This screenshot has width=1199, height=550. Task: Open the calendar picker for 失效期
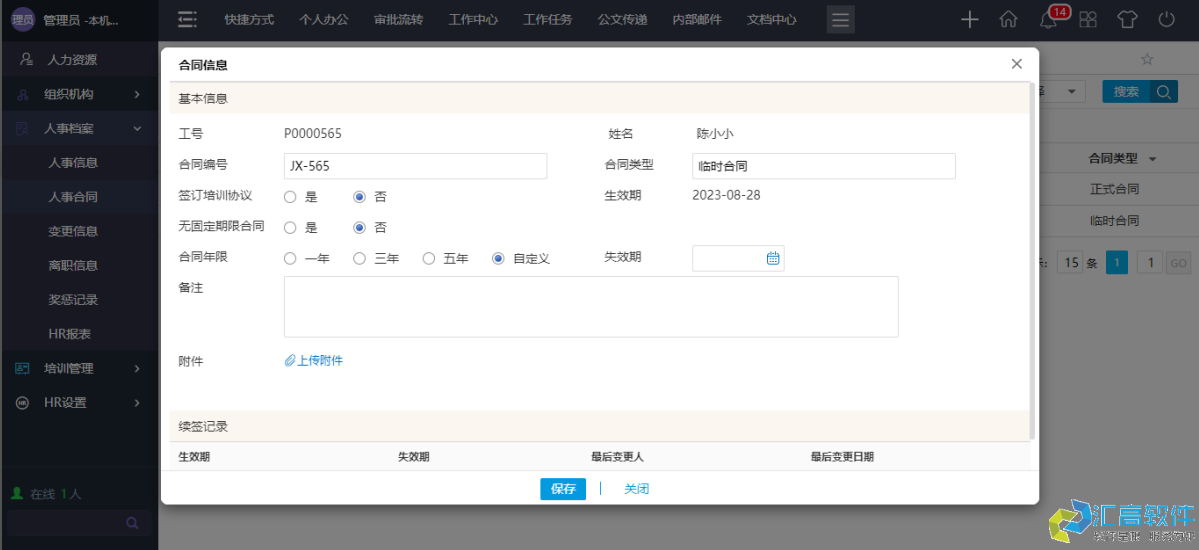point(772,258)
